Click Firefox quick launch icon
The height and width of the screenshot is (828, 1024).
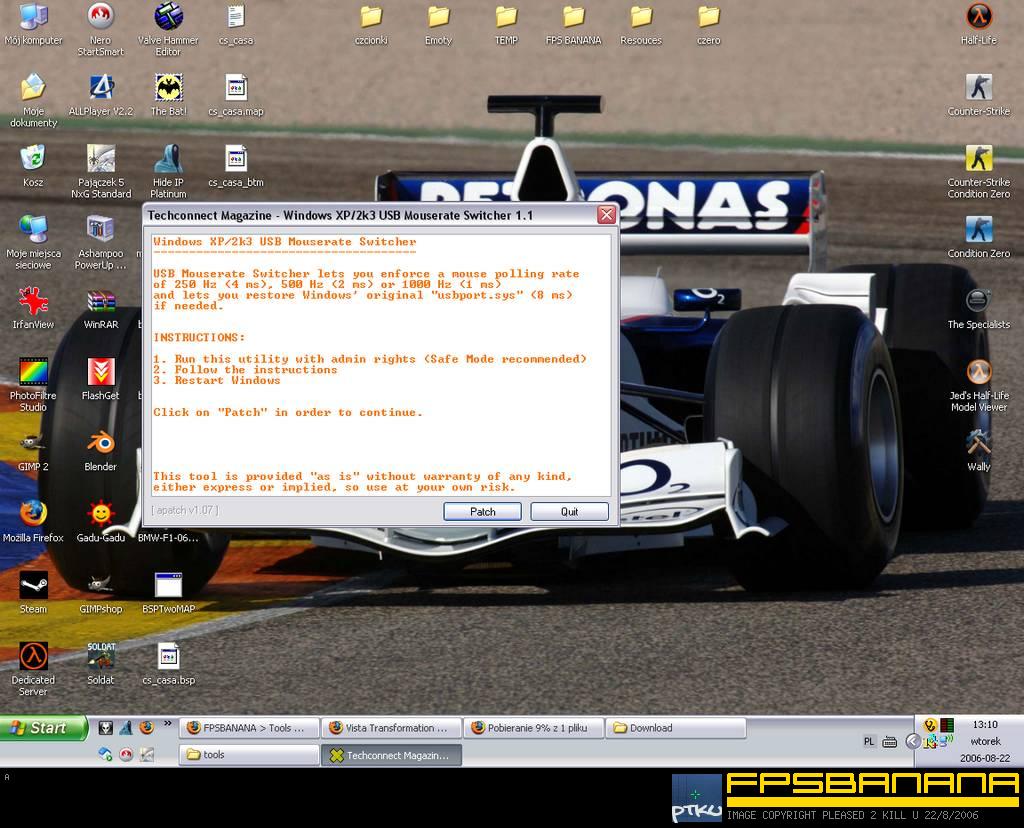[x=146, y=727]
